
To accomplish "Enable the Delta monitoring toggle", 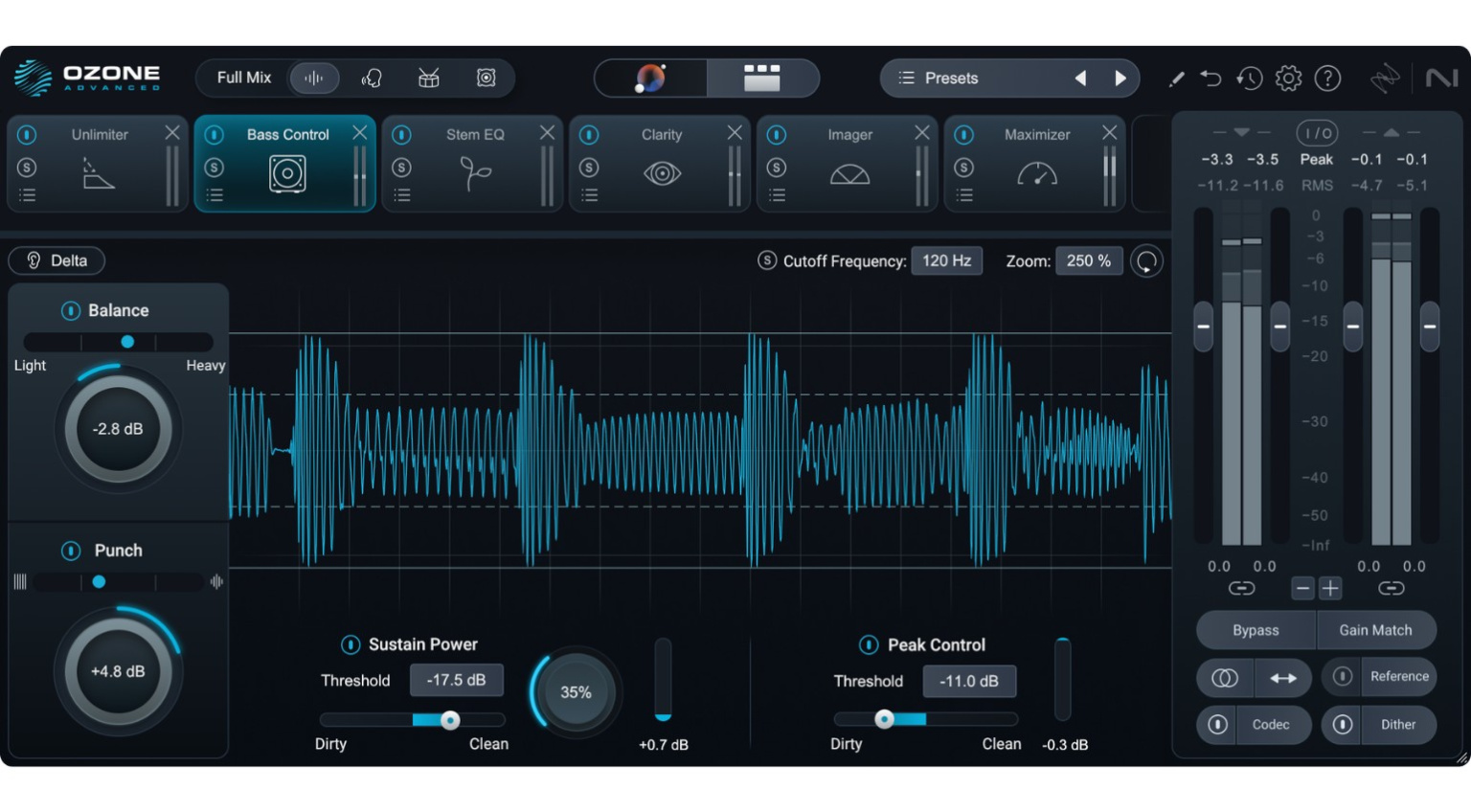I will (x=56, y=259).
